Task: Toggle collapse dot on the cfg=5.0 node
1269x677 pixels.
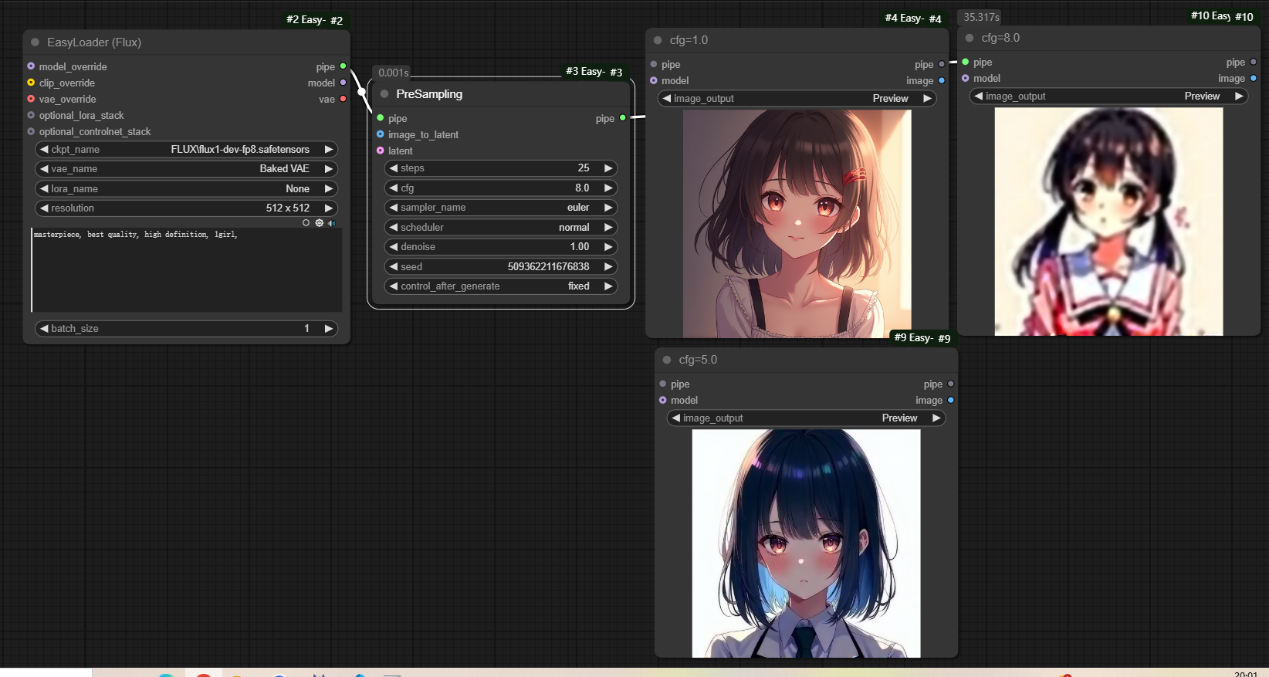Action: coord(667,360)
